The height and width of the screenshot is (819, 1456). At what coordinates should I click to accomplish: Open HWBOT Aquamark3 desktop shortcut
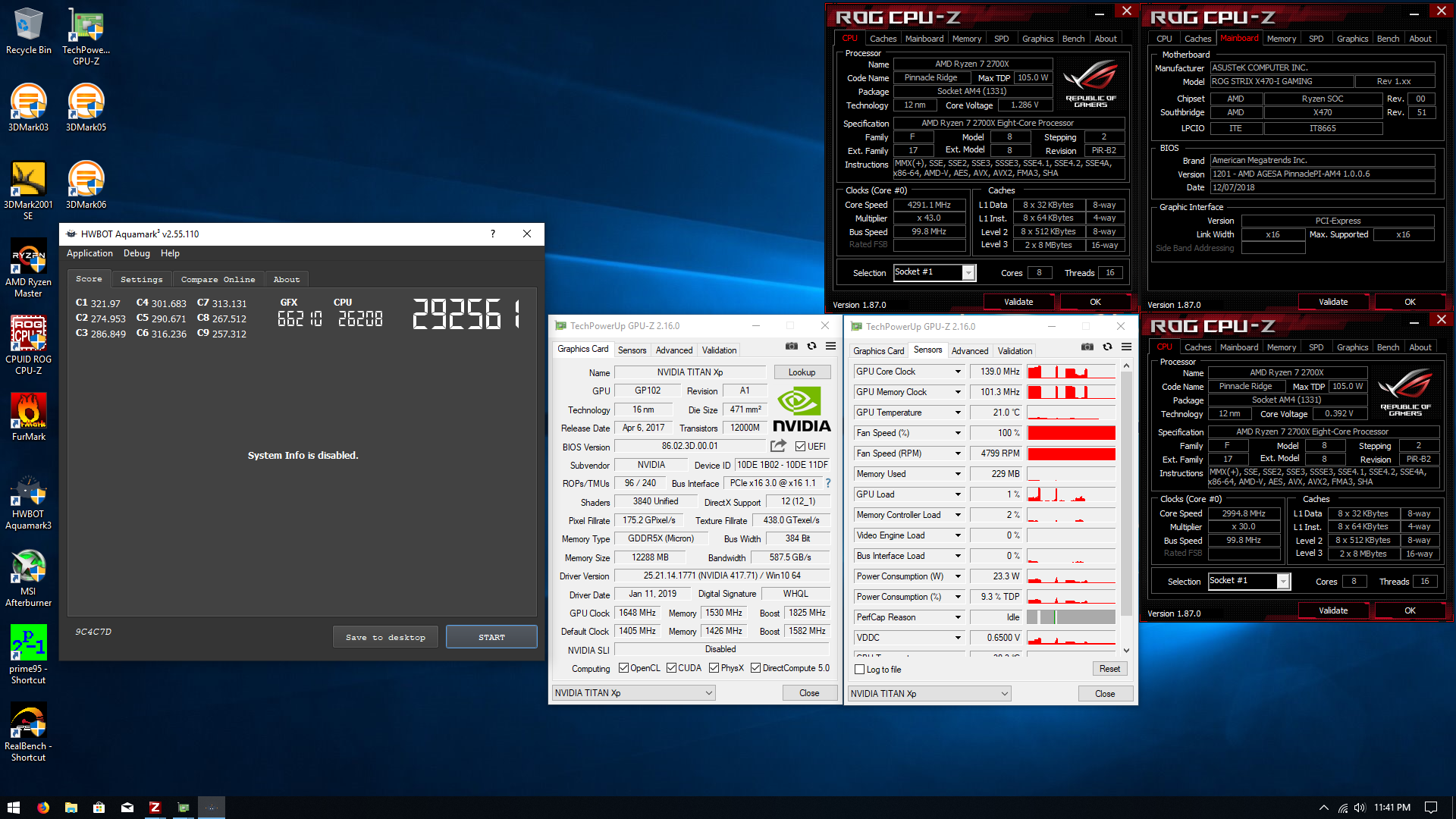tap(28, 503)
